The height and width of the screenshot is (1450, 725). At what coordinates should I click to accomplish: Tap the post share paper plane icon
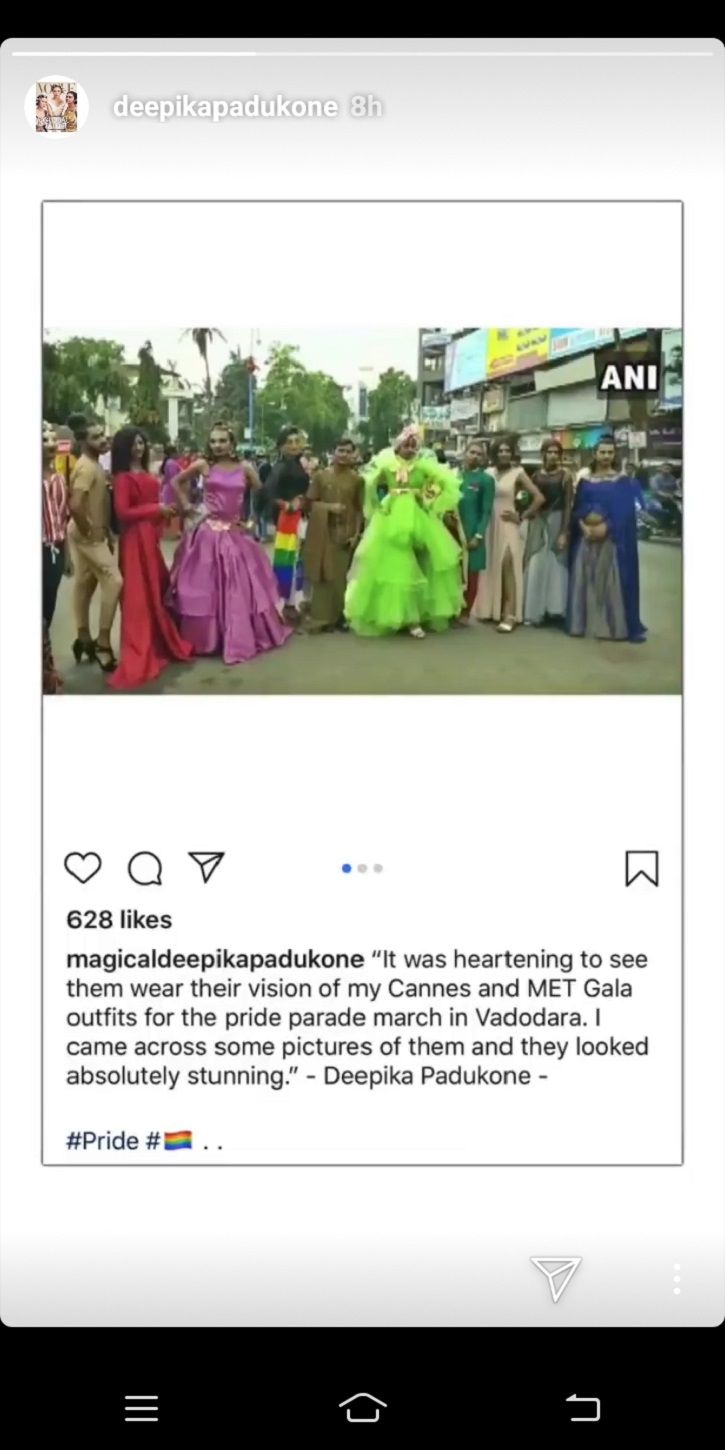point(206,867)
